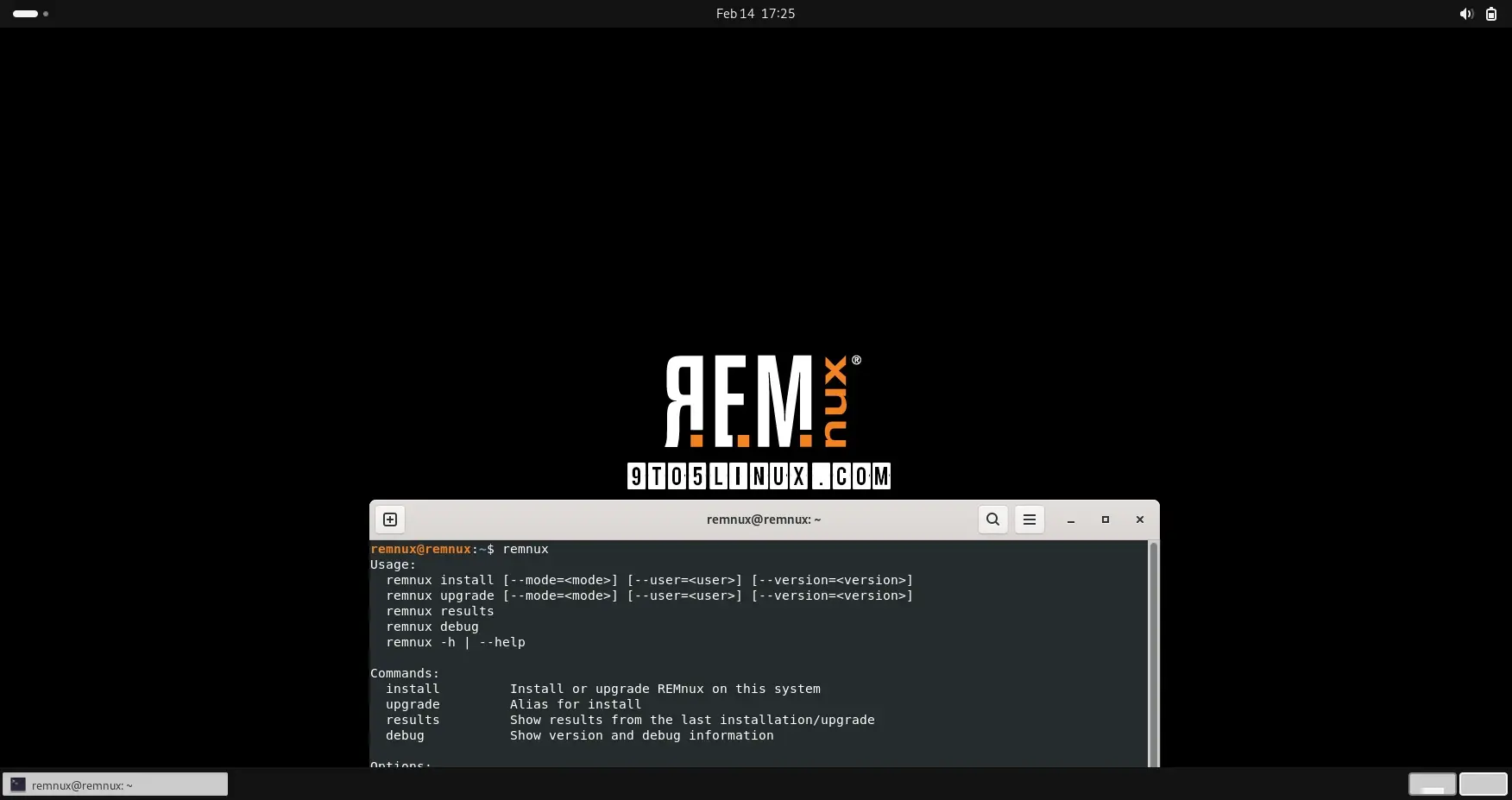
Task: Select the remnux@remnux terminal taskbar entry
Action: [x=116, y=784]
